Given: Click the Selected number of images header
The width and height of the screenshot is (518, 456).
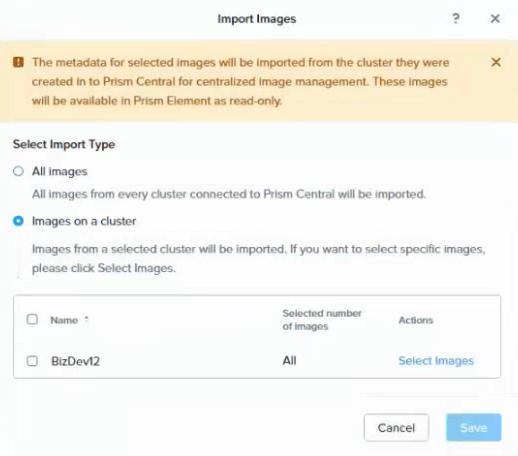Looking at the screenshot, I should pos(322,320).
